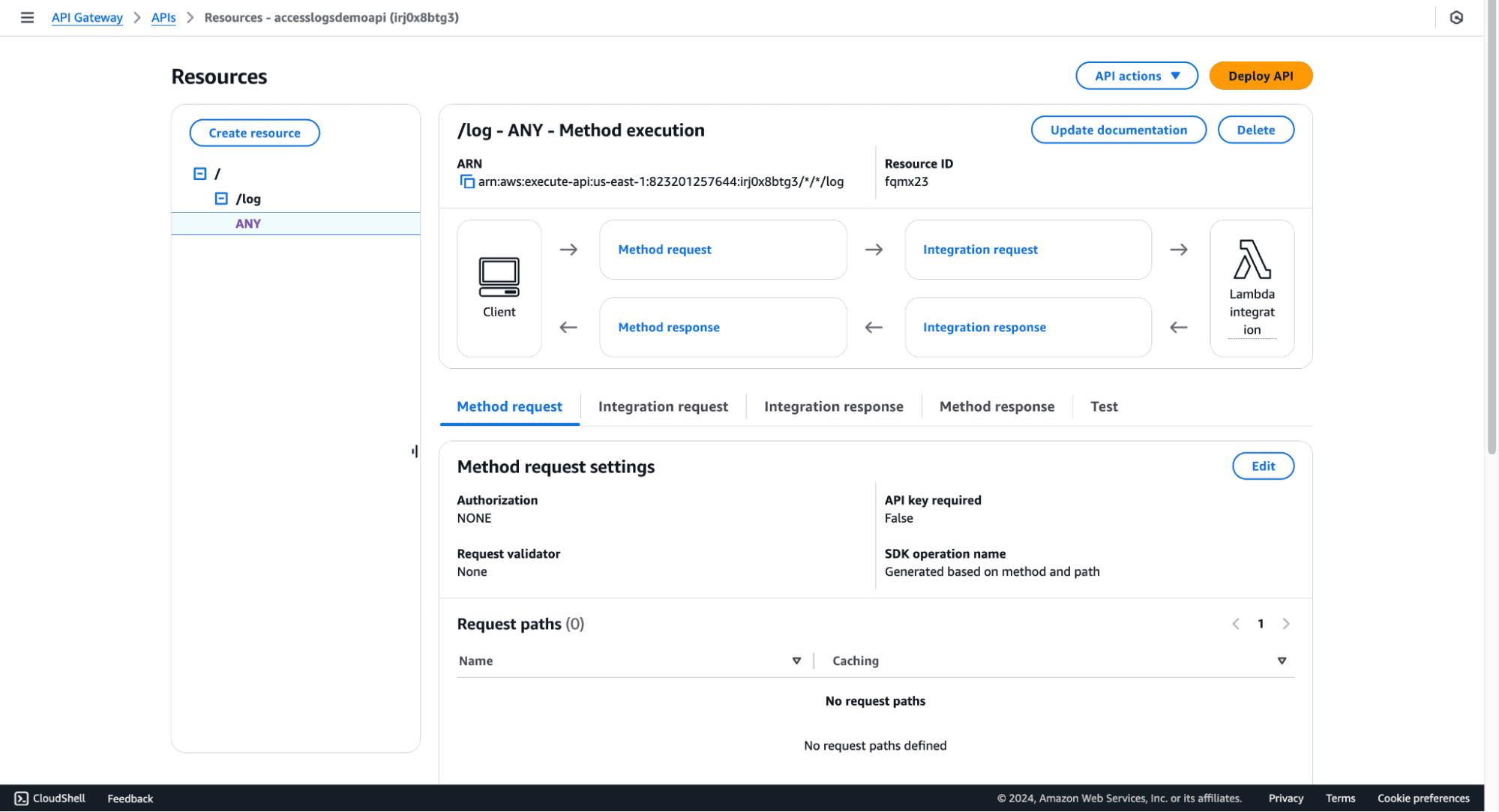Viewport: 1499px width, 812px height.
Task: Click the Deploy API button
Action: pyautogui.click(x=1260, y=76)
